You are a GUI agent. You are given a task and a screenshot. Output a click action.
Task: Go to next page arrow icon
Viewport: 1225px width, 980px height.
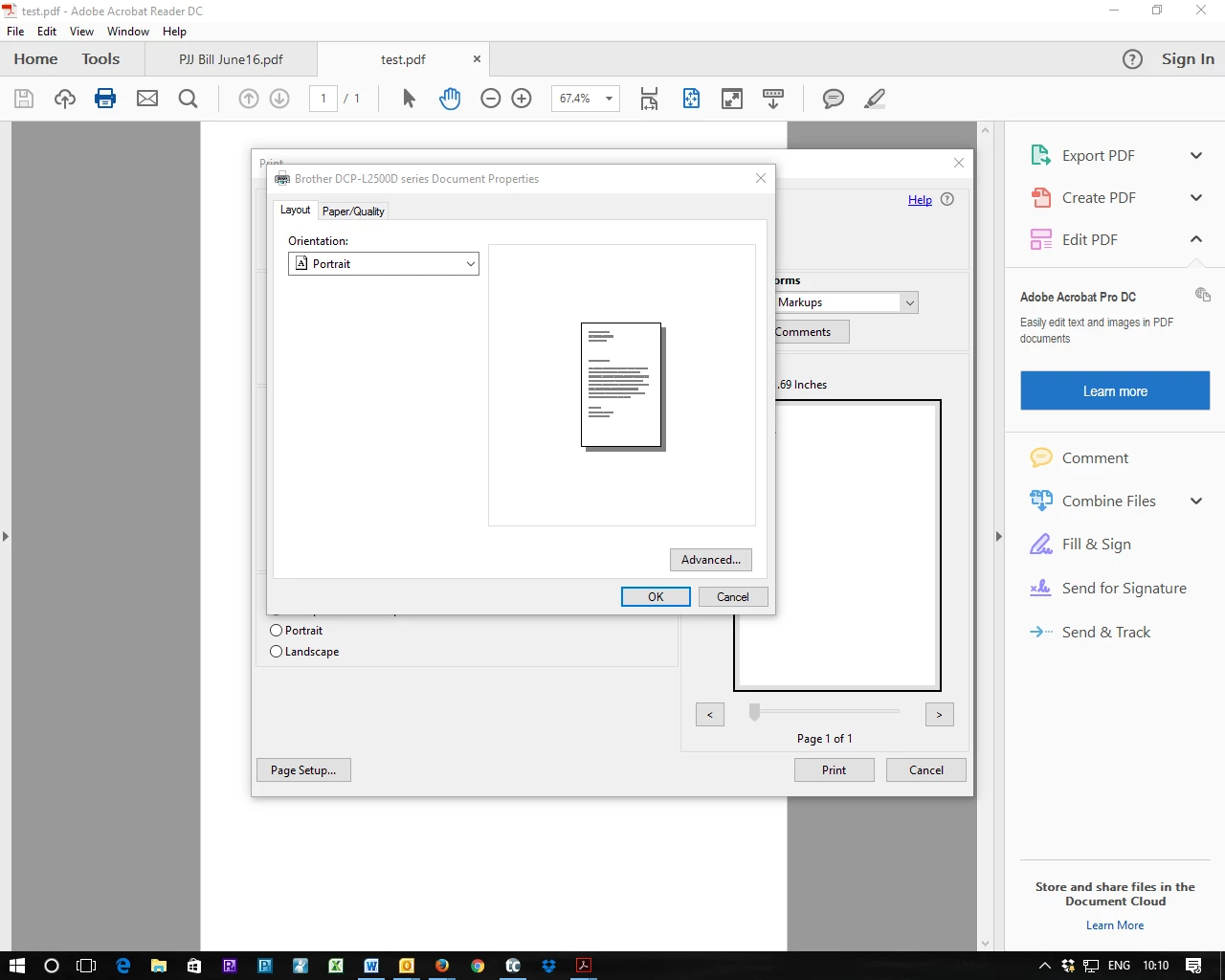279,99
